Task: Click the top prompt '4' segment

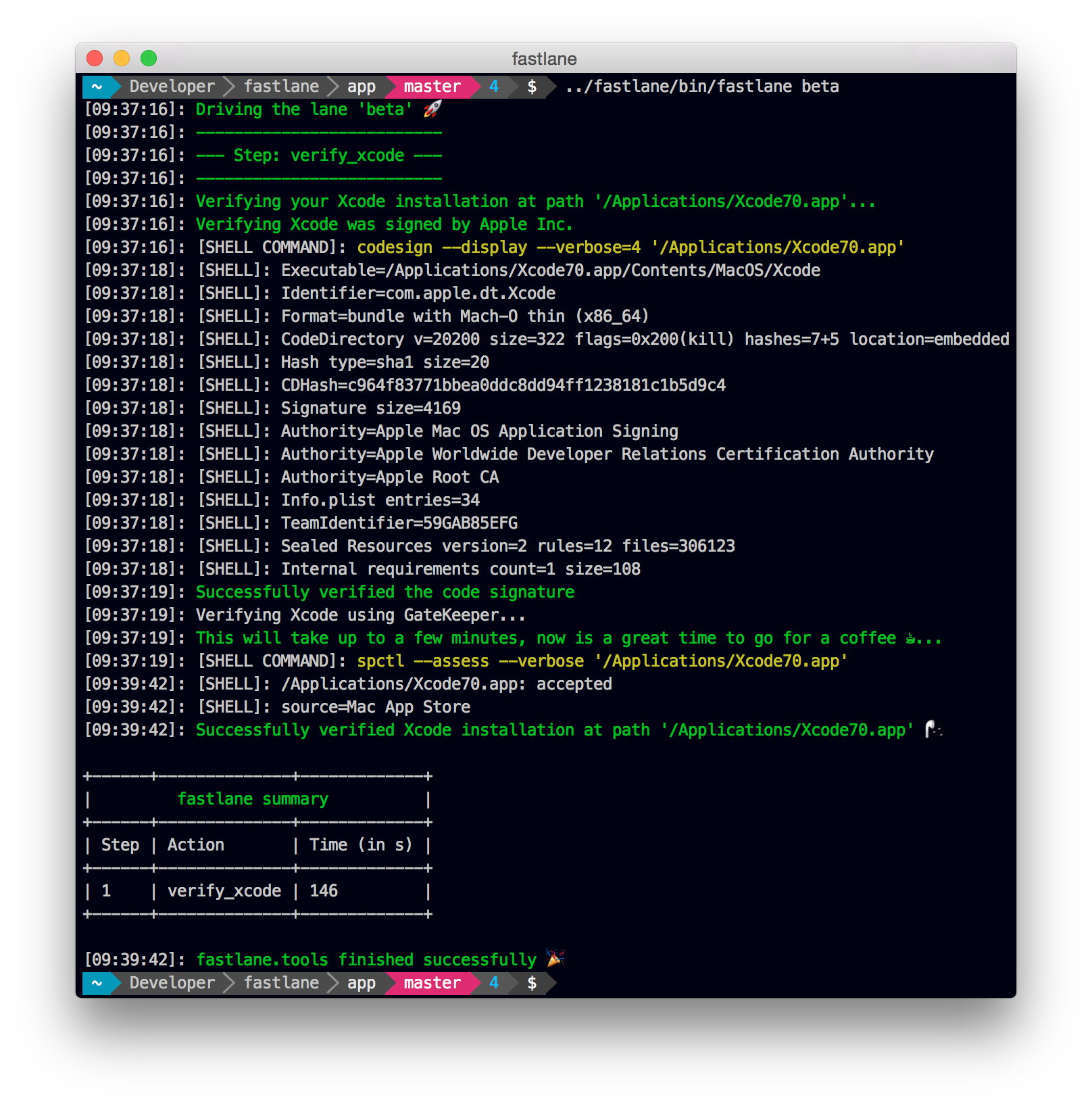Action: pyautogui.click(x=494, y=87)
